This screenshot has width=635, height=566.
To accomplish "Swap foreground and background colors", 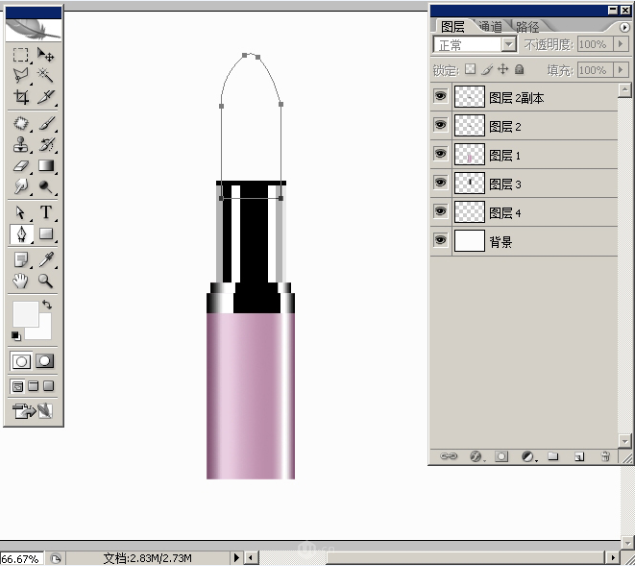I will 46,305.
